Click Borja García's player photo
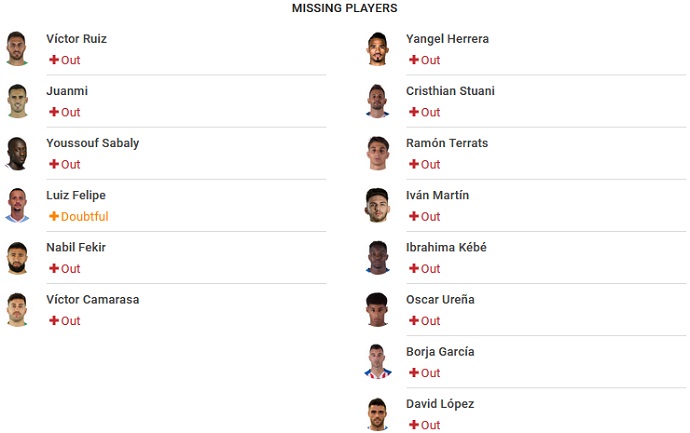 [377, 362]
